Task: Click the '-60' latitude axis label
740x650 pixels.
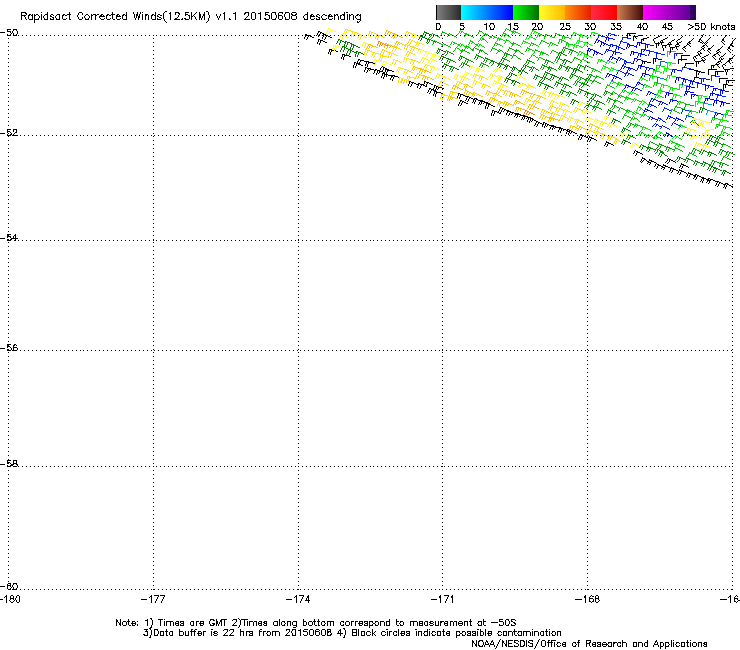Action: point(9,587)
